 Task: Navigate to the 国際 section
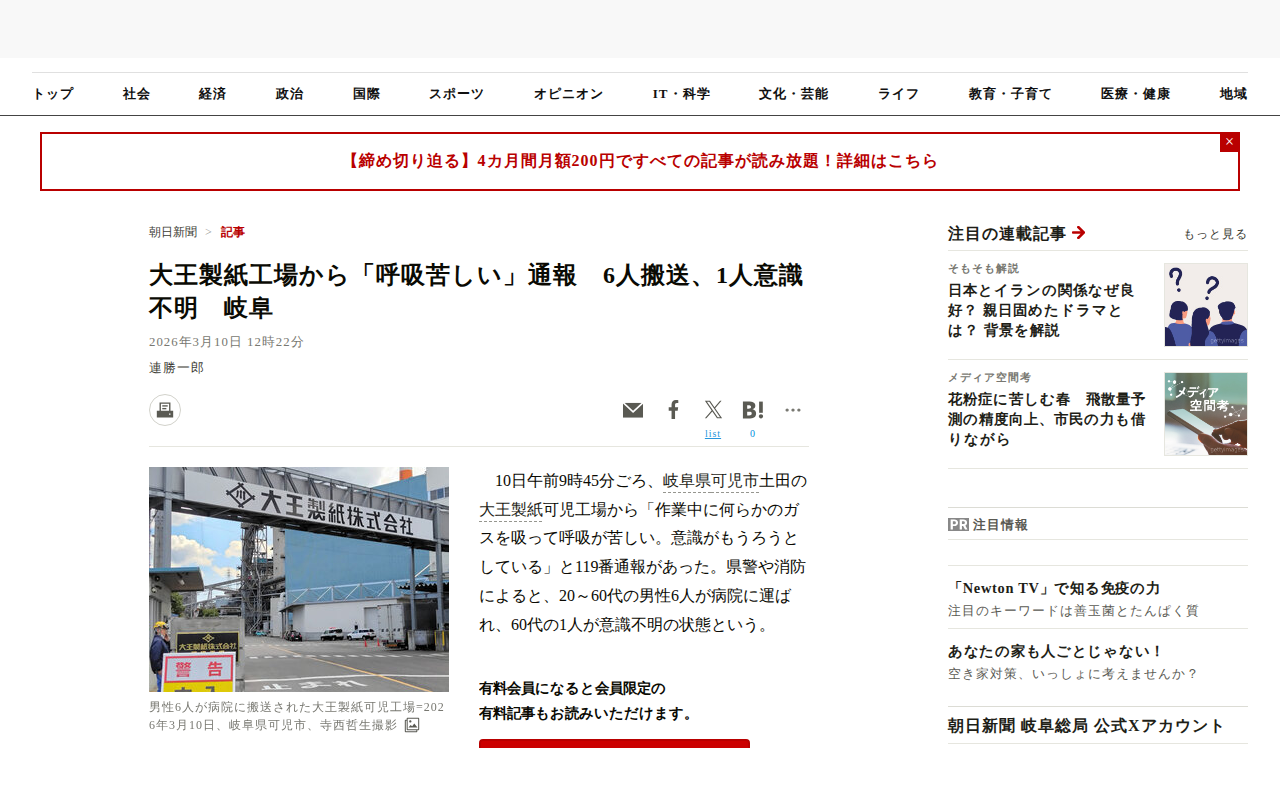click(367, 94)
